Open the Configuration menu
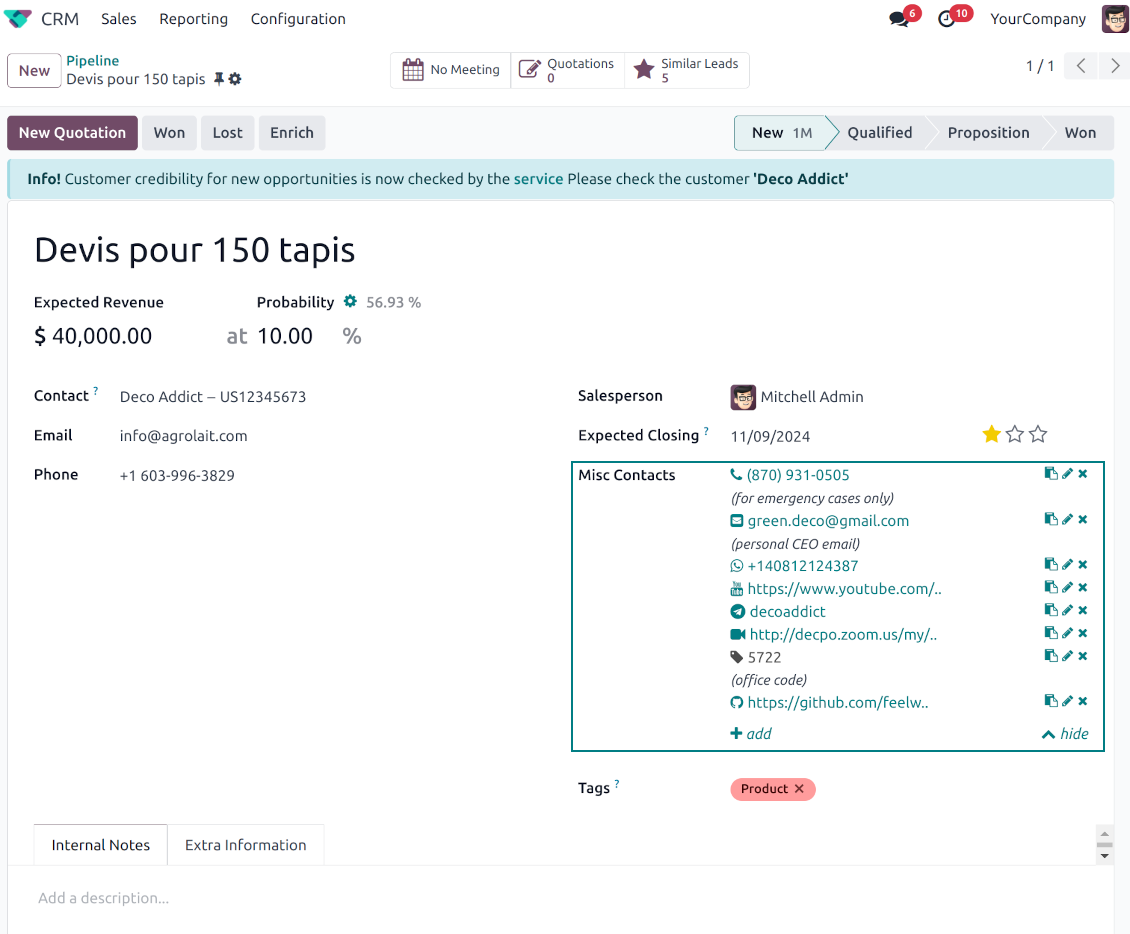This screenshot has width=1130, height=934. (298, 19)
